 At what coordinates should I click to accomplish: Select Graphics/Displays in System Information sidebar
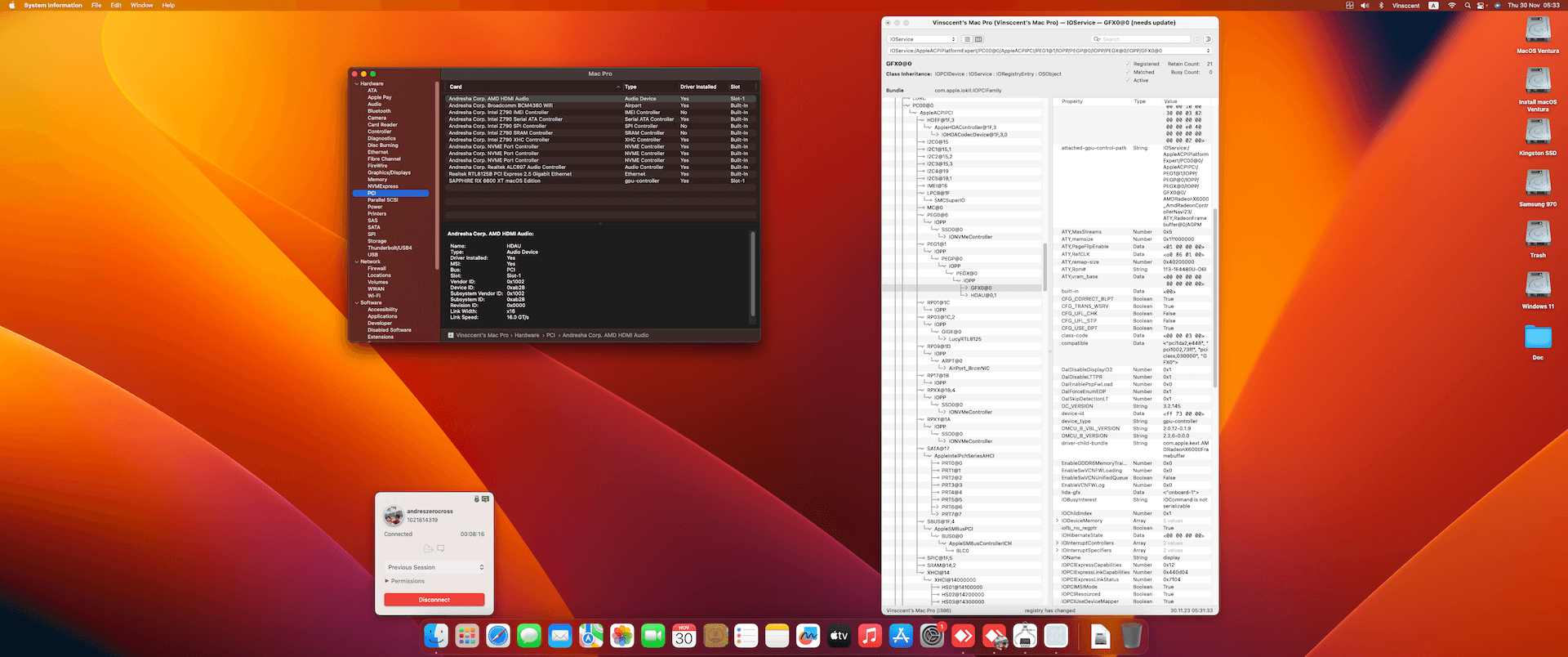click(x=389, y=172)
